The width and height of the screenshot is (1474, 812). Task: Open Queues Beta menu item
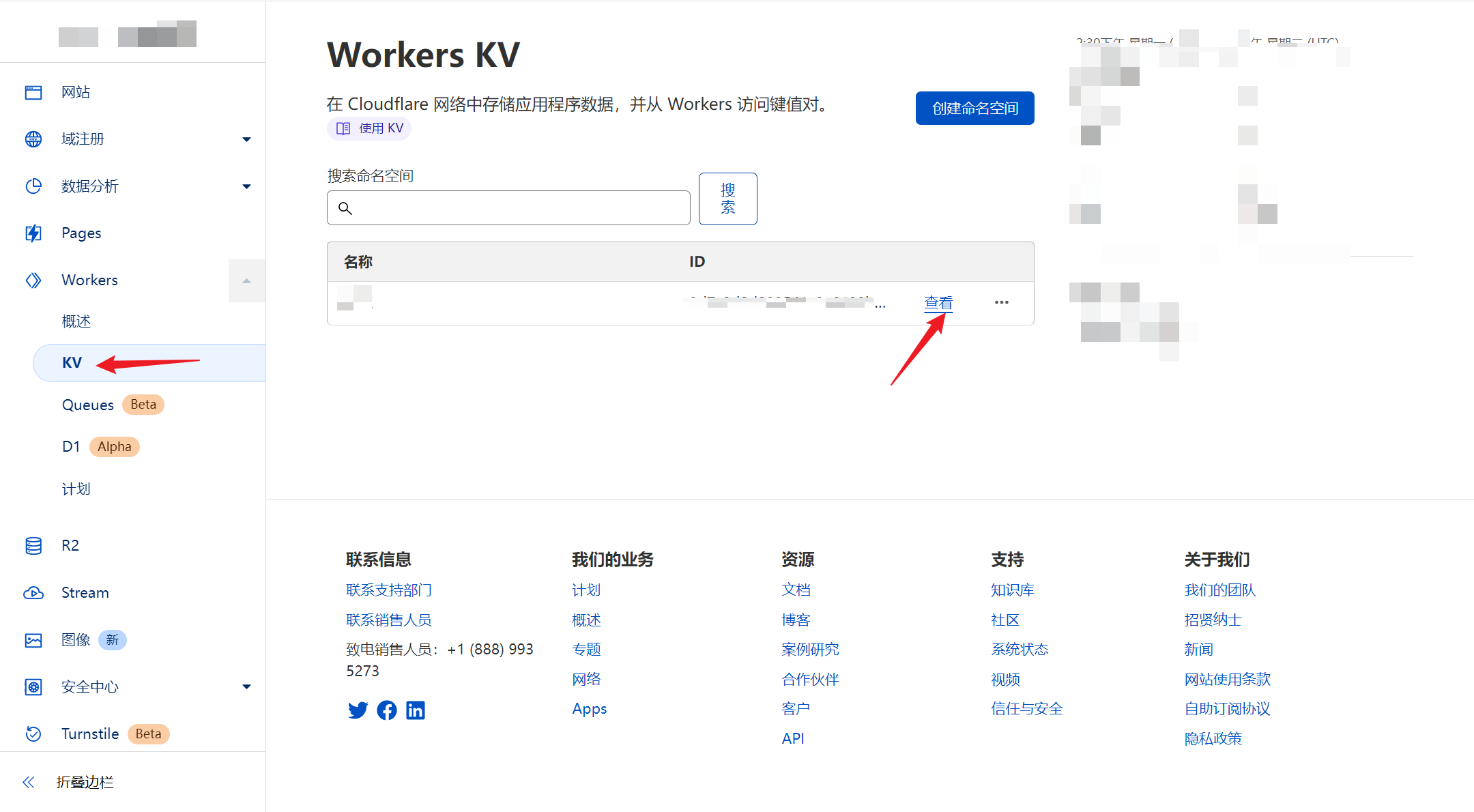coord(113,405)
